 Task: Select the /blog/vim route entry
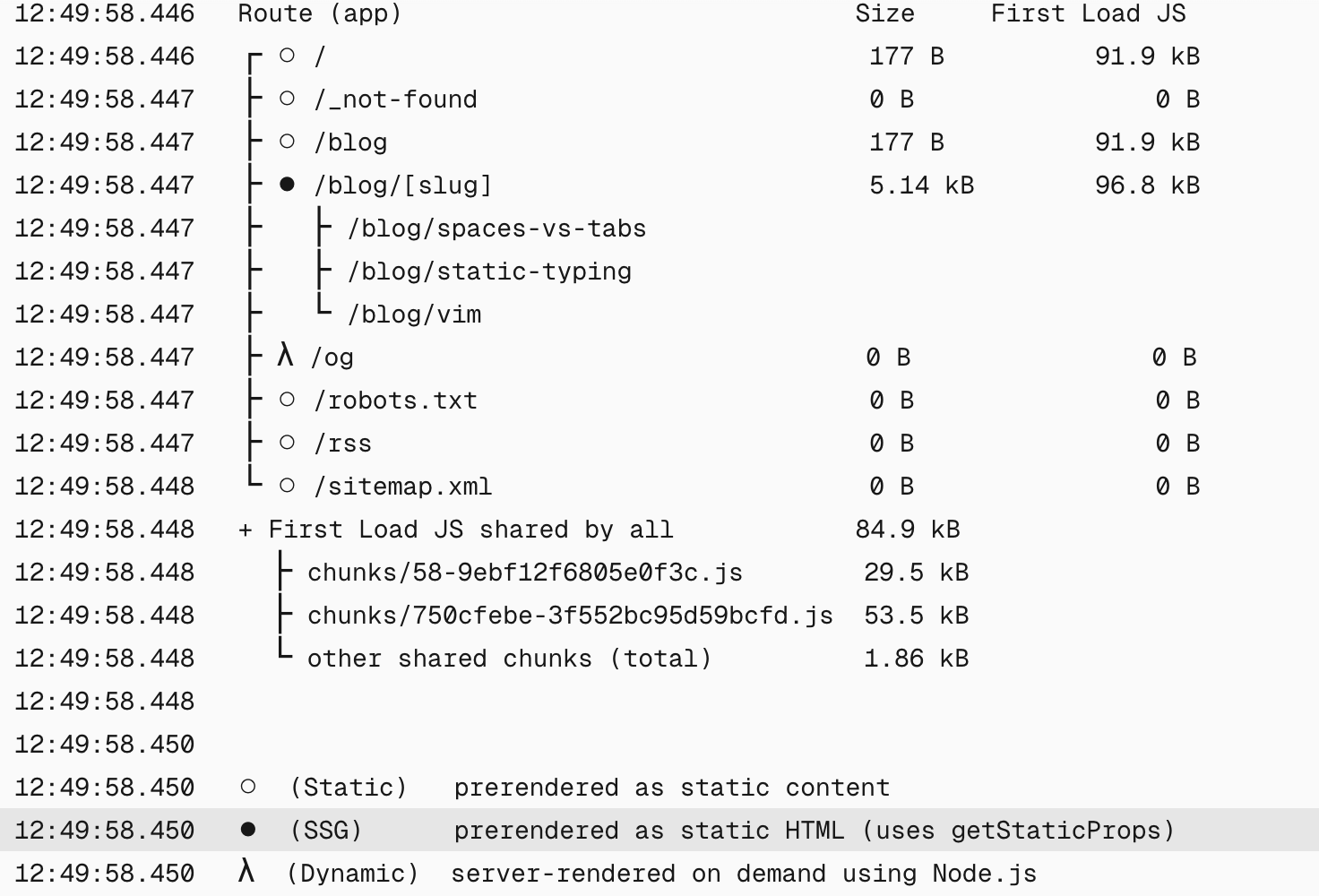point(414,314)
